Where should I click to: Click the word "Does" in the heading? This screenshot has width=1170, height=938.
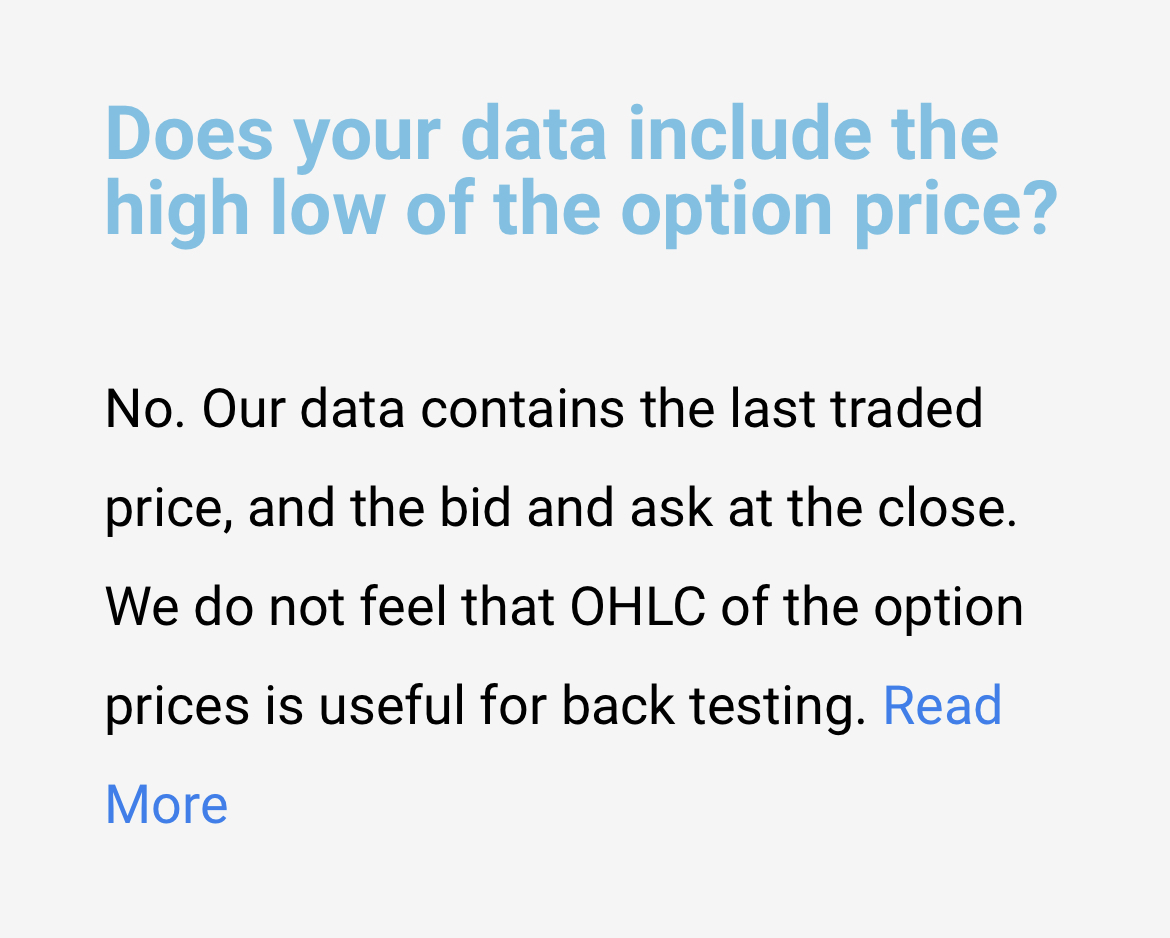(x=190, y=134)
